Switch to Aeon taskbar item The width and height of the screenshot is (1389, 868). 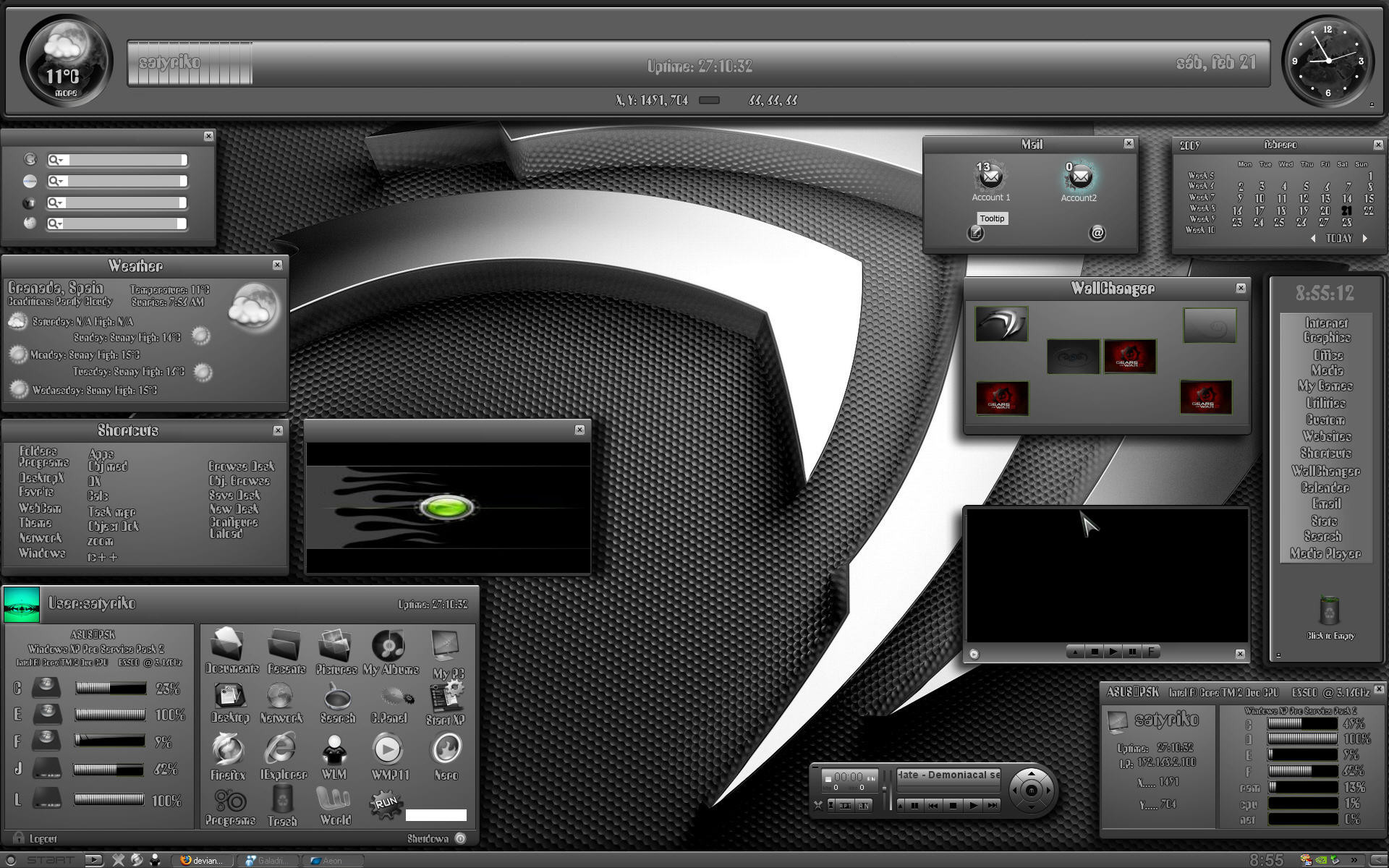(334, 860)
